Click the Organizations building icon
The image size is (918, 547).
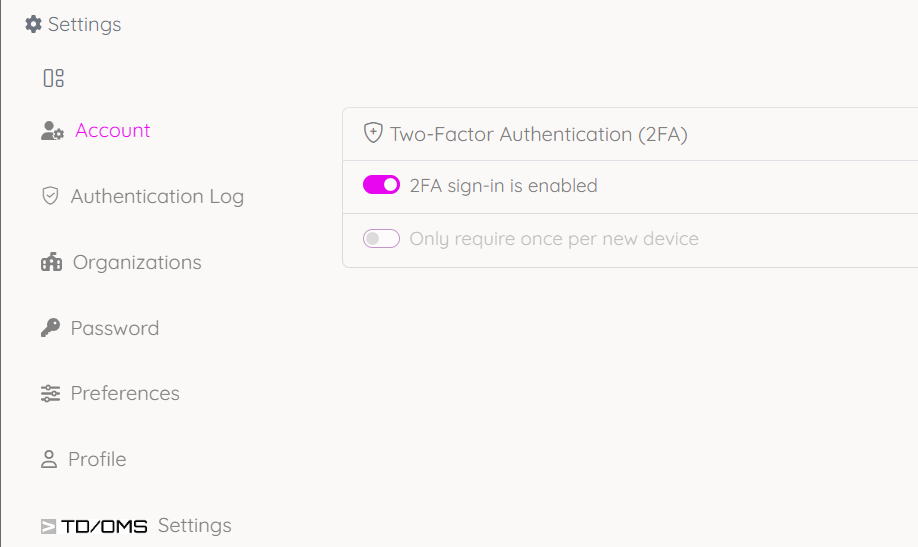coord(51,262)
